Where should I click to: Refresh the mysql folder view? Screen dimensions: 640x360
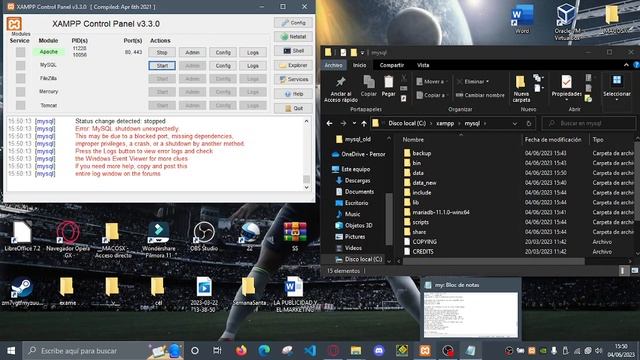pos(529,123)
